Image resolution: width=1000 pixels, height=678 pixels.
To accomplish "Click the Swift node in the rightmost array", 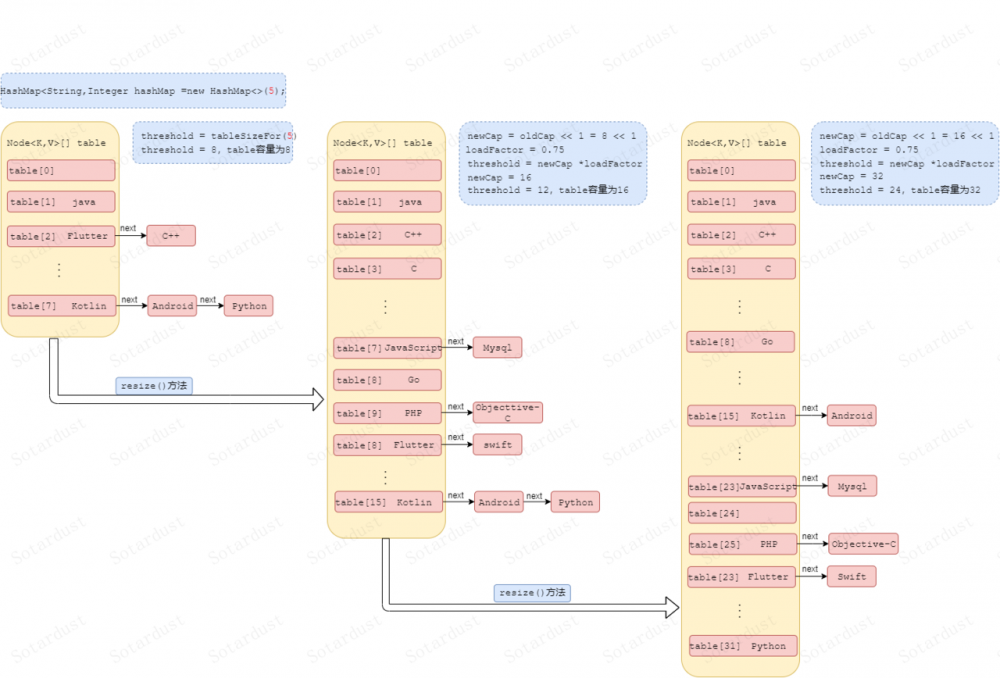I will coord(852,576).
